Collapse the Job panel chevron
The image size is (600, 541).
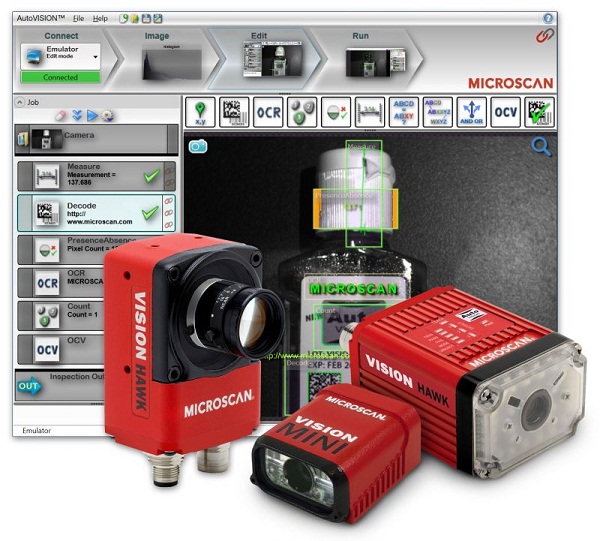[20, 102]
